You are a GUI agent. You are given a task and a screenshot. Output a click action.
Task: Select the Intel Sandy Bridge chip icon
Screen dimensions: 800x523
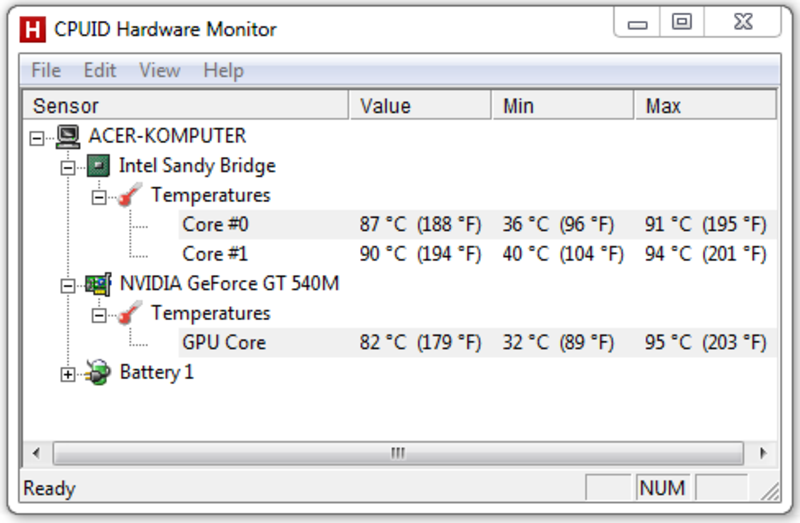(98, 166)
